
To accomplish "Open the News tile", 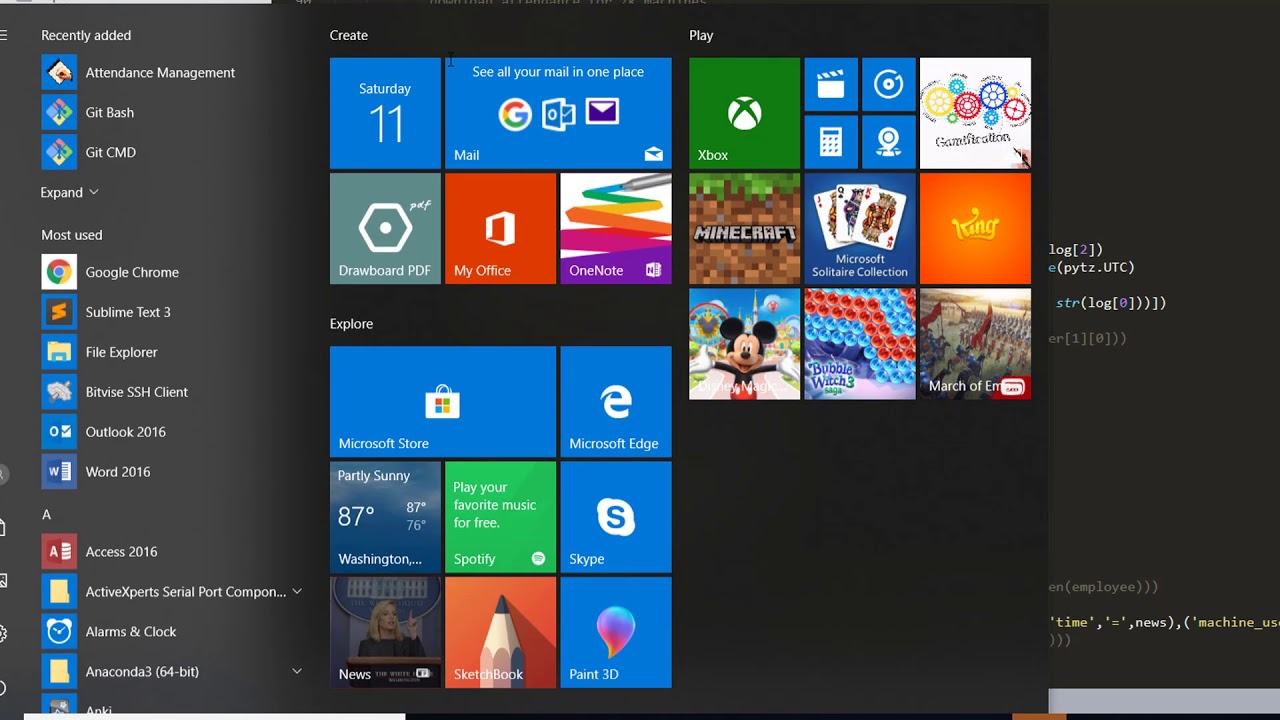I will pyautogui.click(x=385, y=633).
